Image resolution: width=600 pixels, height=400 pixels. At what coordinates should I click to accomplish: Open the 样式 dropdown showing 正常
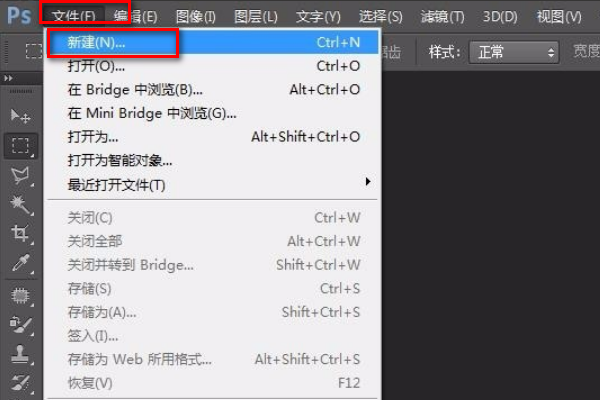click(514, 52)
